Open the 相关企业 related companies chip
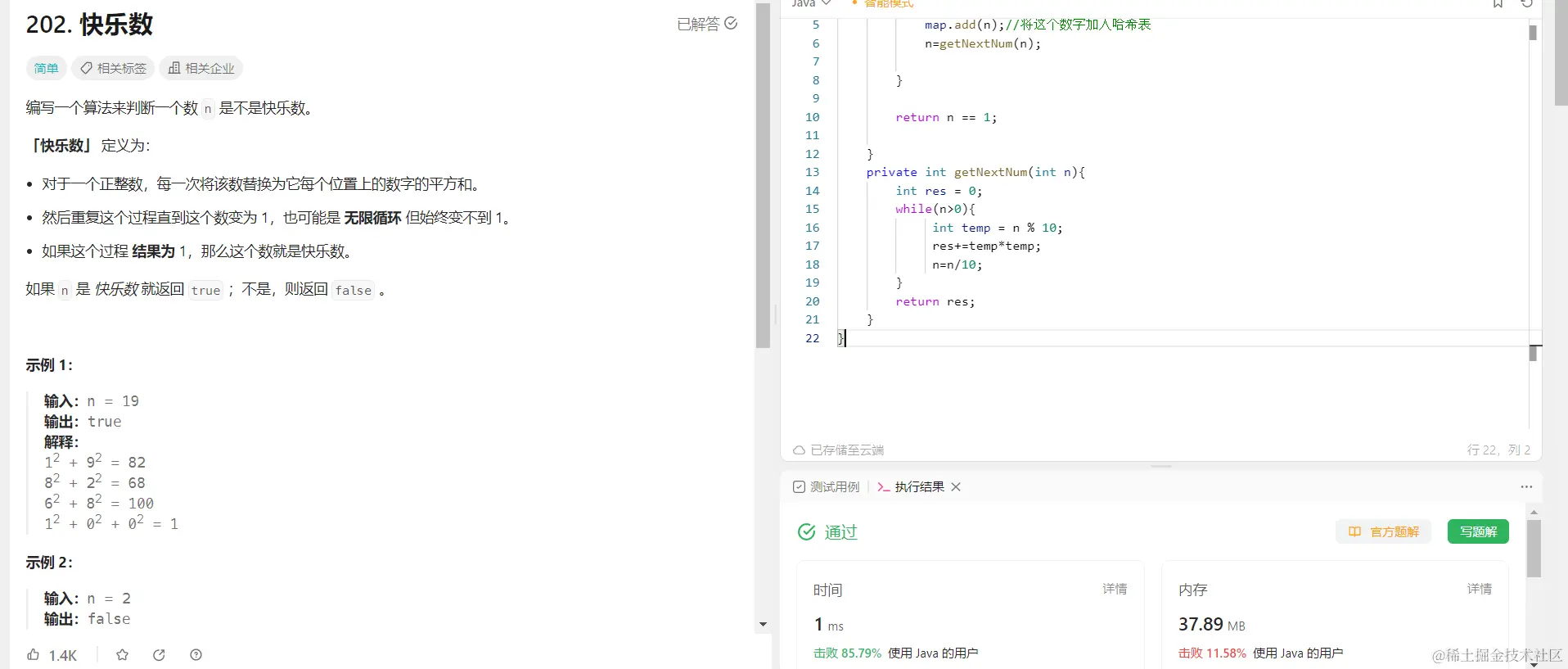Image resolution: width=1568 pixels, height=669 pixels. tap(201, 68)
